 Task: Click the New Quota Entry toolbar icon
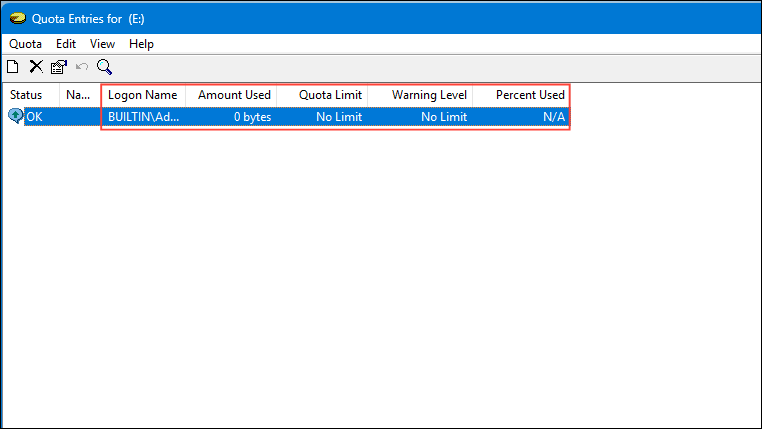click(x=13, y=67)
